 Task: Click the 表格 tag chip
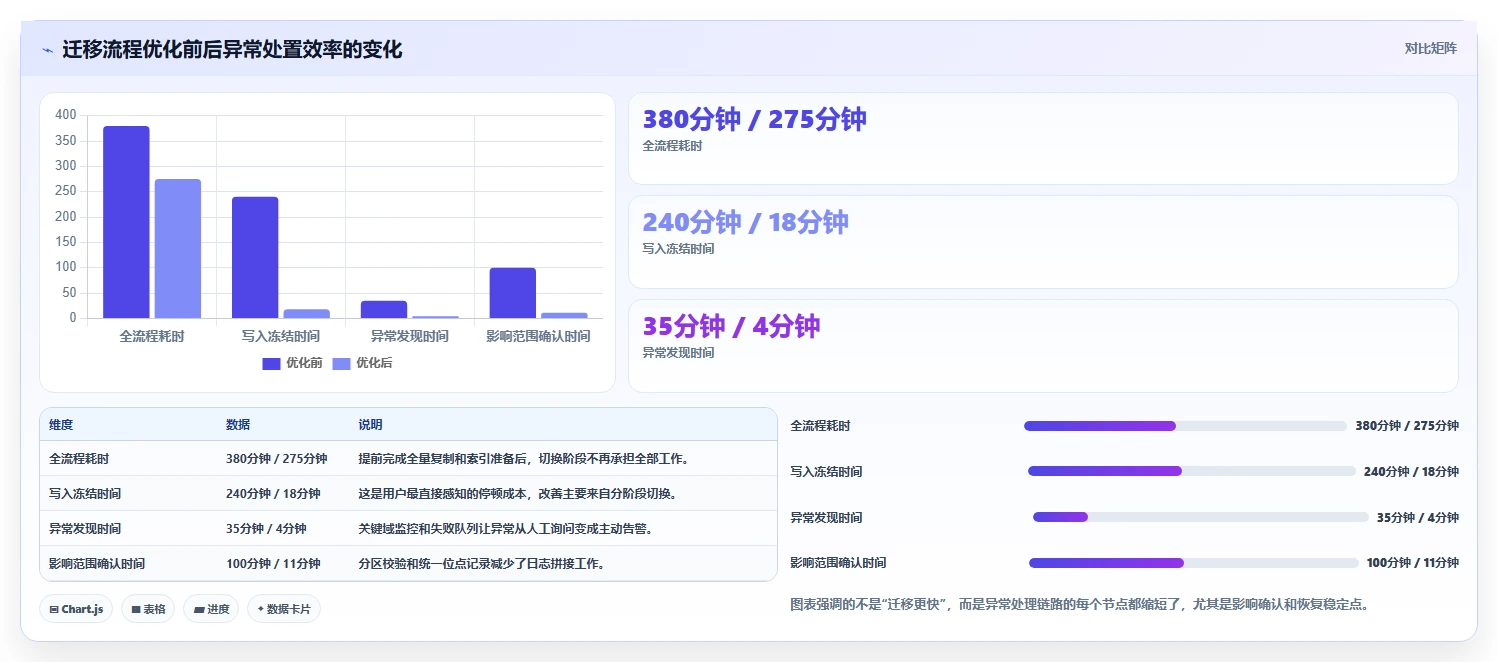148,609
